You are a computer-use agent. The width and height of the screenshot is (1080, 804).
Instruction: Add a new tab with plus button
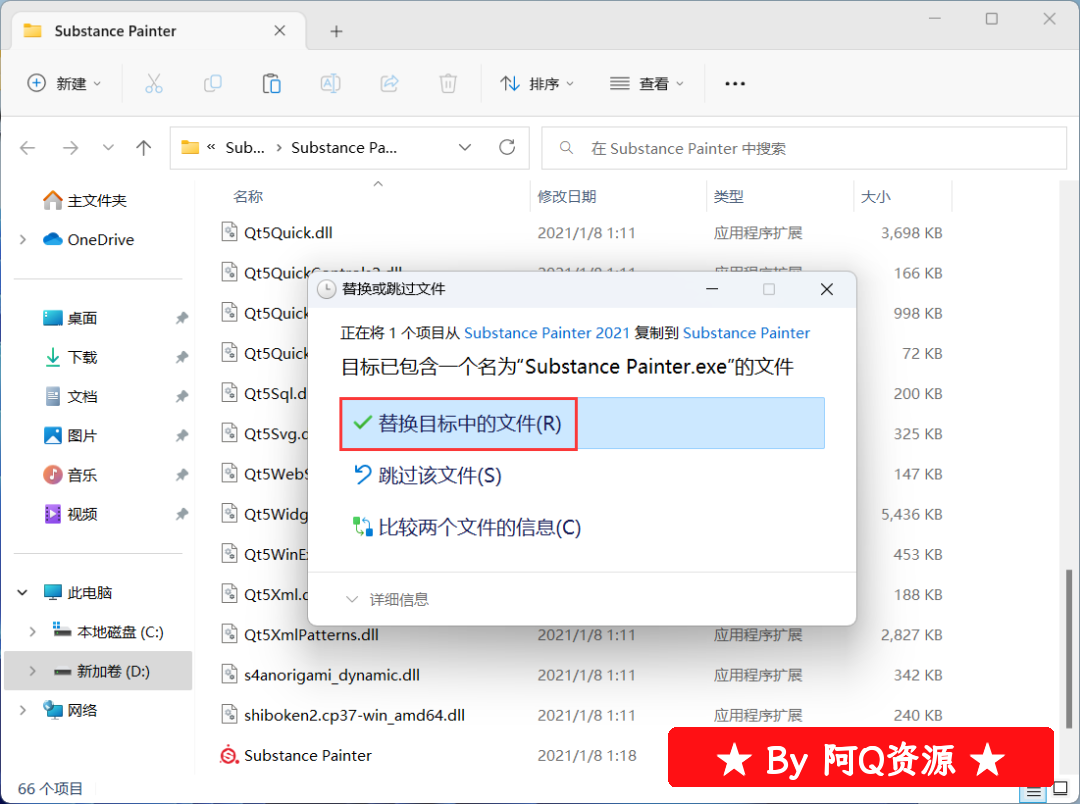pos(336,31)
